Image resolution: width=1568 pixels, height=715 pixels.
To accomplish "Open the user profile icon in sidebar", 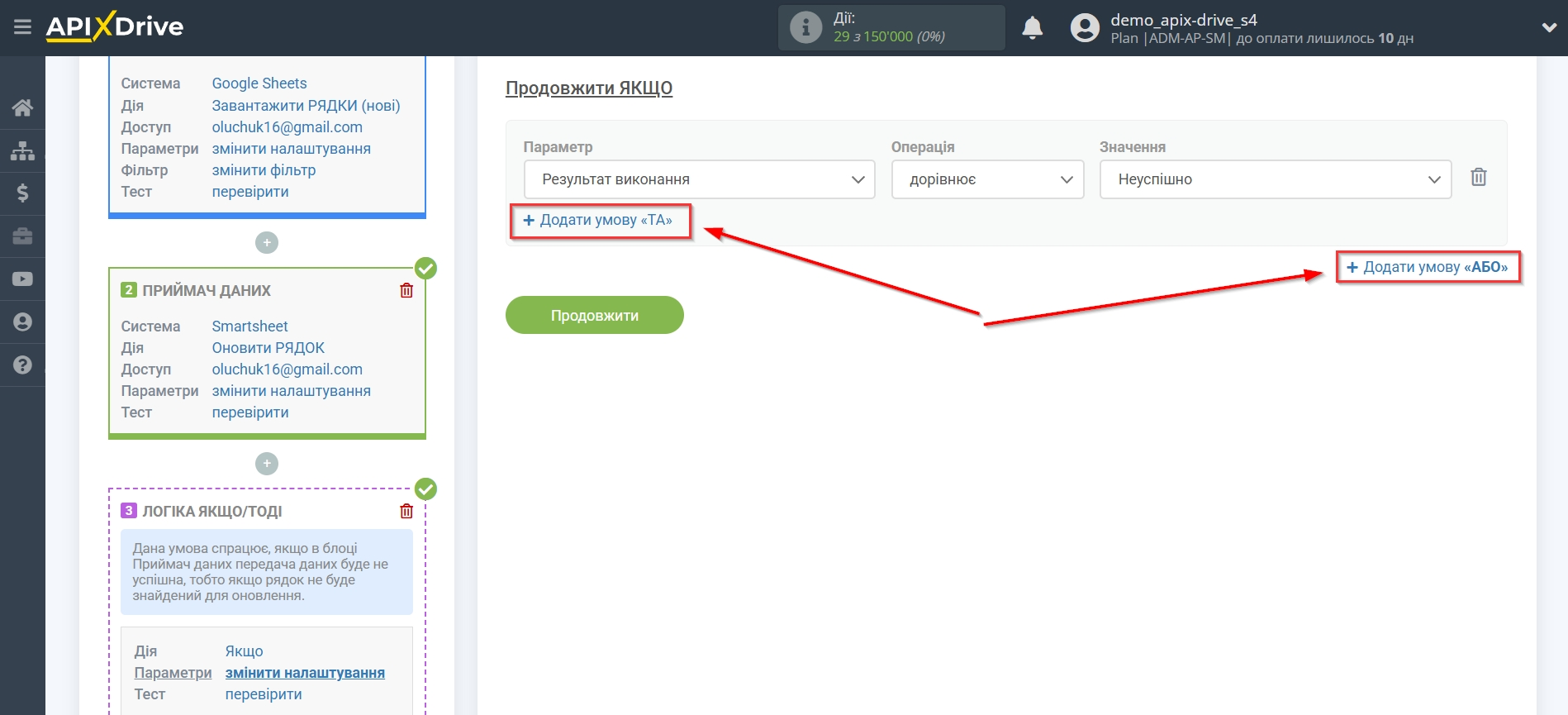I will point(22,322).
